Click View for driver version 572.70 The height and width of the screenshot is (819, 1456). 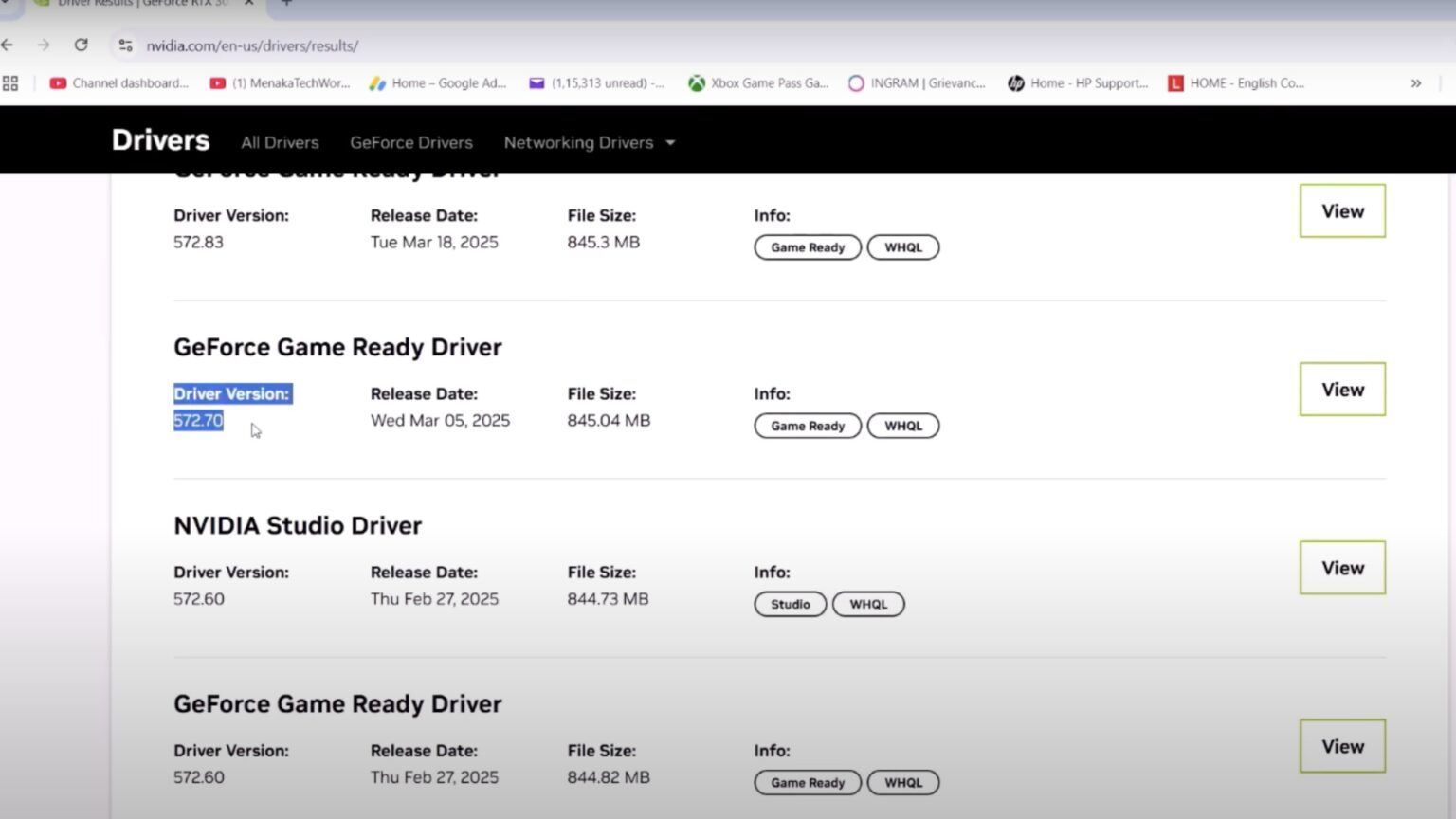tap(1341, 390)
